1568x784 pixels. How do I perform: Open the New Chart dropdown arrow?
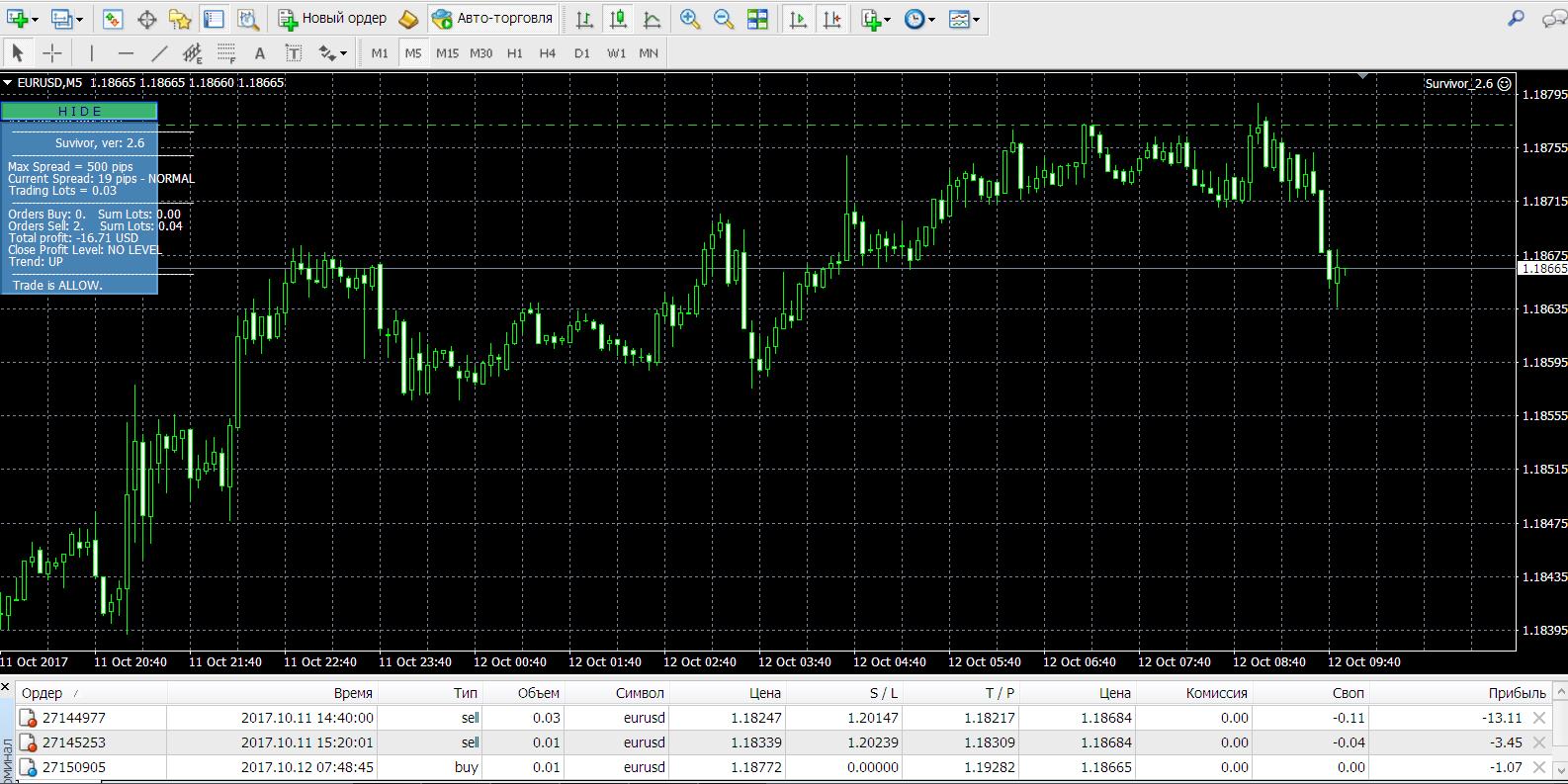tap(35, 19)
